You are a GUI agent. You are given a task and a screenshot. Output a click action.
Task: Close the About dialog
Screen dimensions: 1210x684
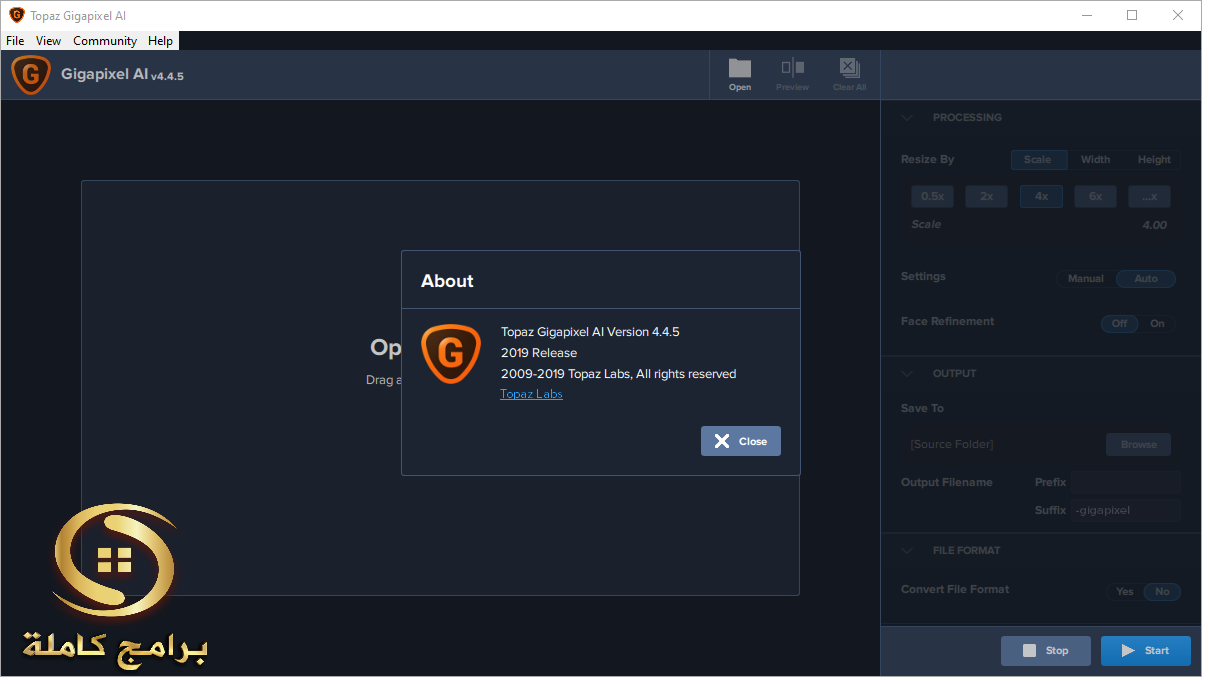tap(741, 441)
